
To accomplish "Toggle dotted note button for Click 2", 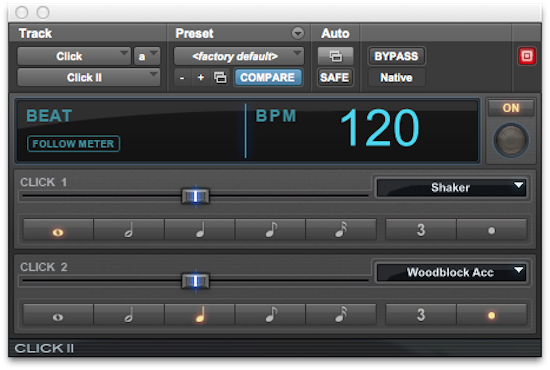I will [x=492, y=315].
